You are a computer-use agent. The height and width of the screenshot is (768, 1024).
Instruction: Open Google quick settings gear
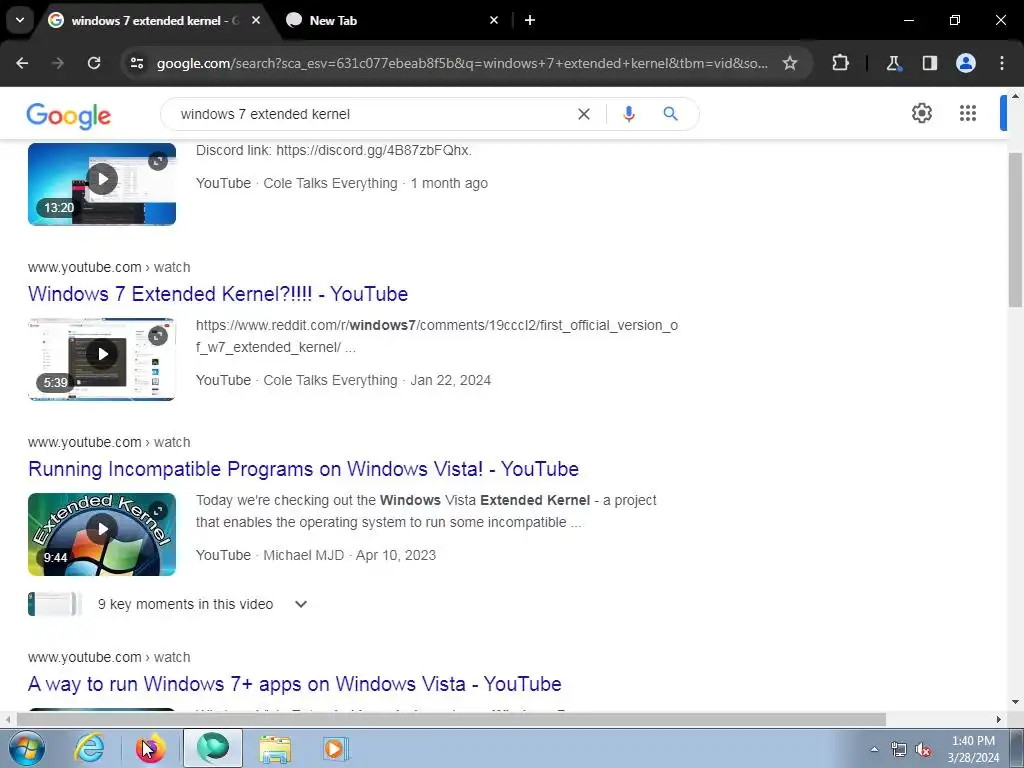921,114
